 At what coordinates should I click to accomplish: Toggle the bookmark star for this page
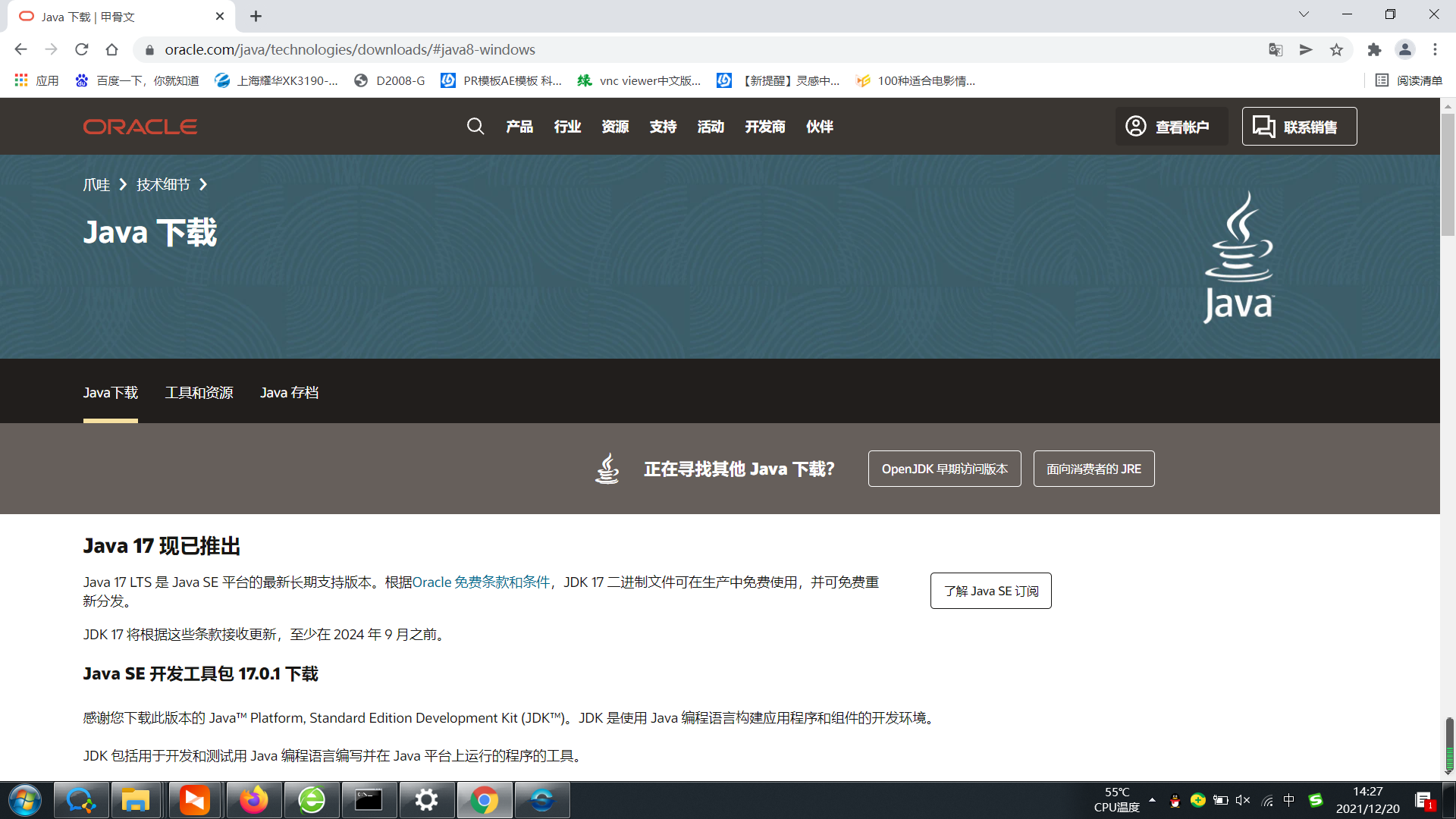pyautogui.click(x=1337, y=49)
